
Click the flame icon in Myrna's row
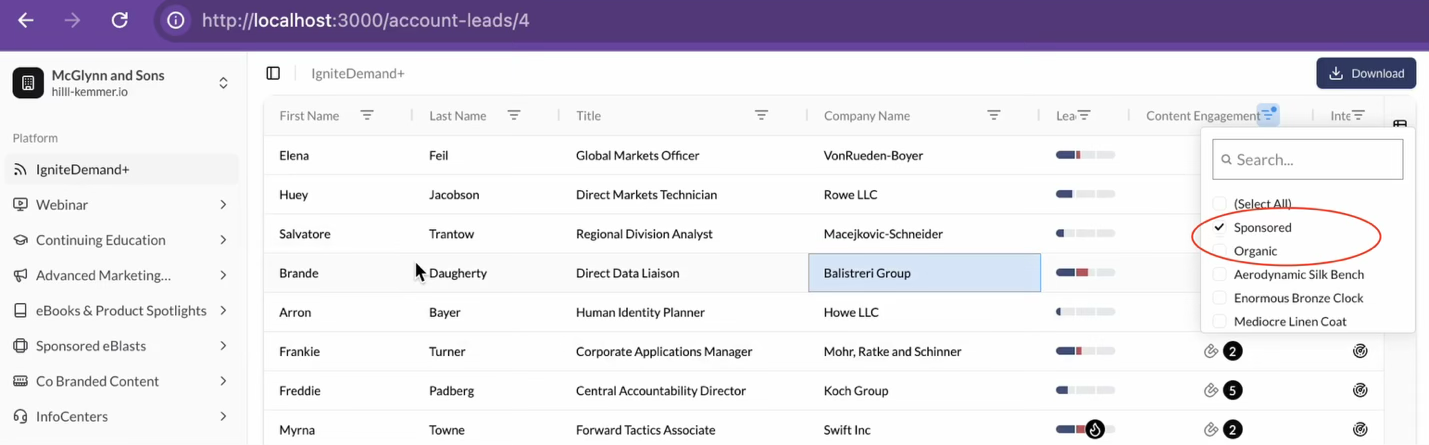click(x=1095, y=430)
